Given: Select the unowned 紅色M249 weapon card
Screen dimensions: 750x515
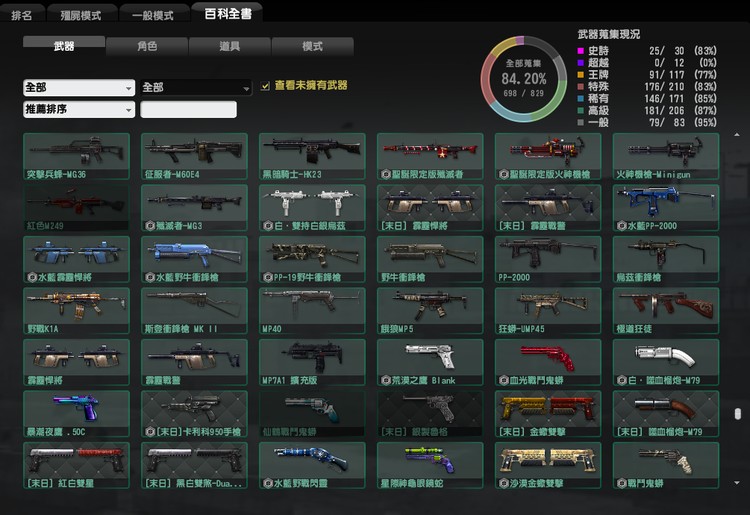Looking at the screenshot, I should coord(77,208).
